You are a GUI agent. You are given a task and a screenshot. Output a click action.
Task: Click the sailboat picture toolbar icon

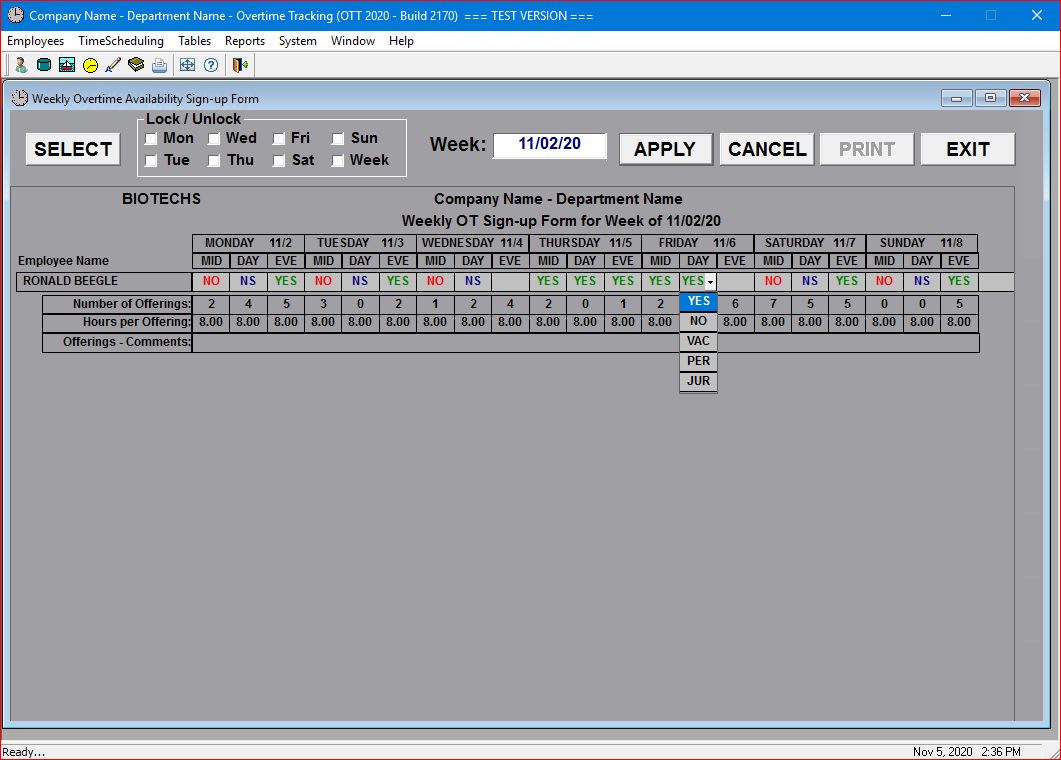click(67, 65)
